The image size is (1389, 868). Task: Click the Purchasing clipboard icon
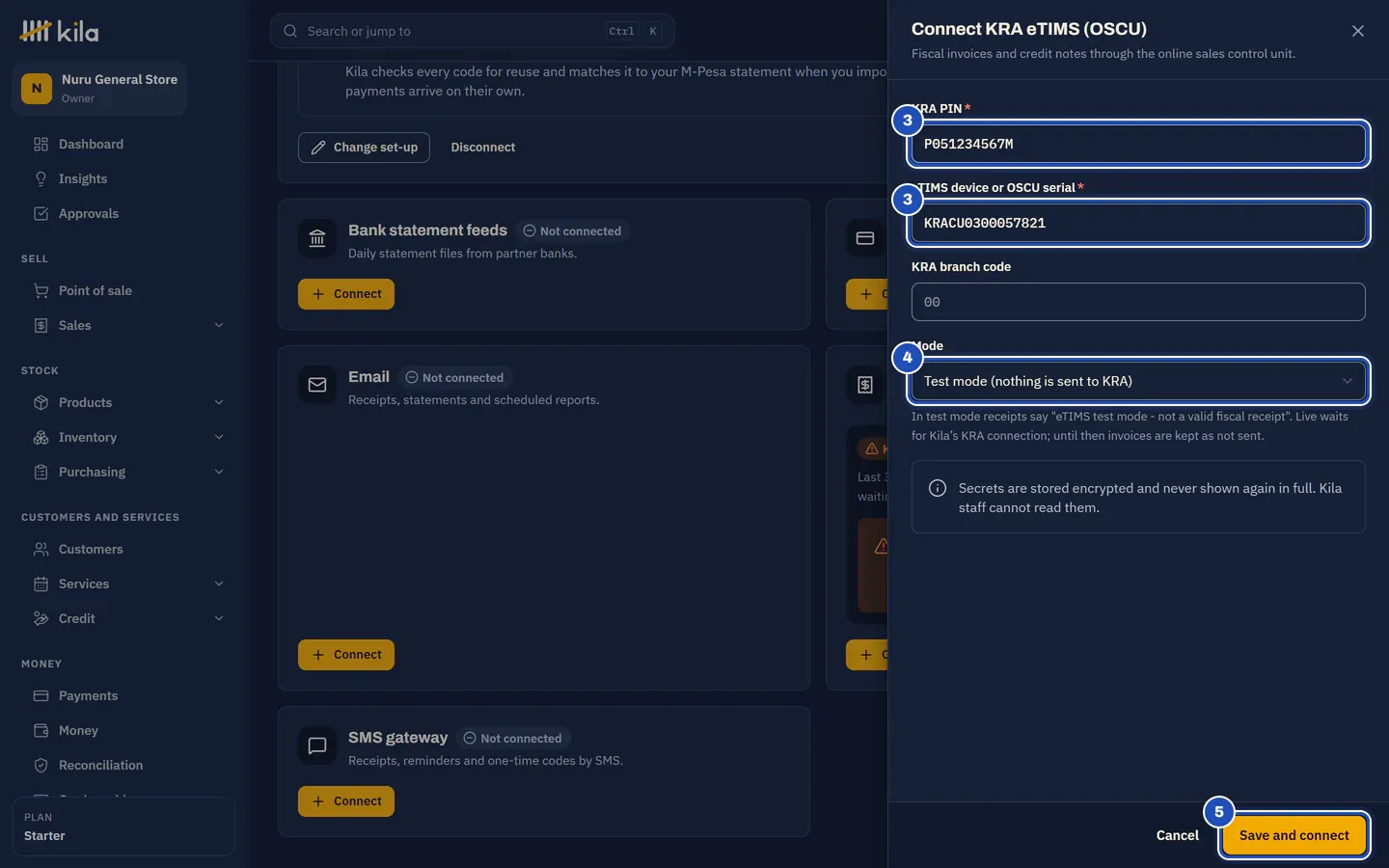coord(41,472)
